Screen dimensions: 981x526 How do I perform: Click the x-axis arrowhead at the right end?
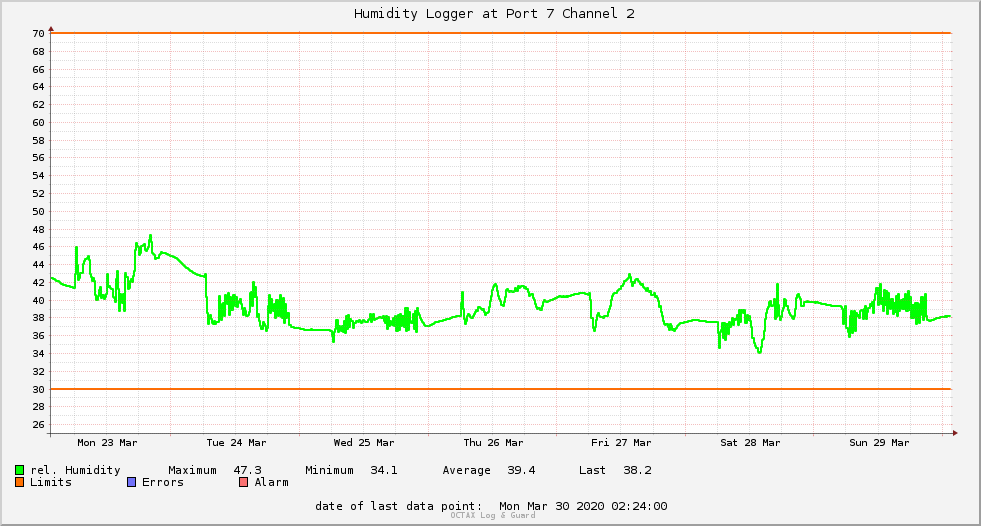point(955,433)
